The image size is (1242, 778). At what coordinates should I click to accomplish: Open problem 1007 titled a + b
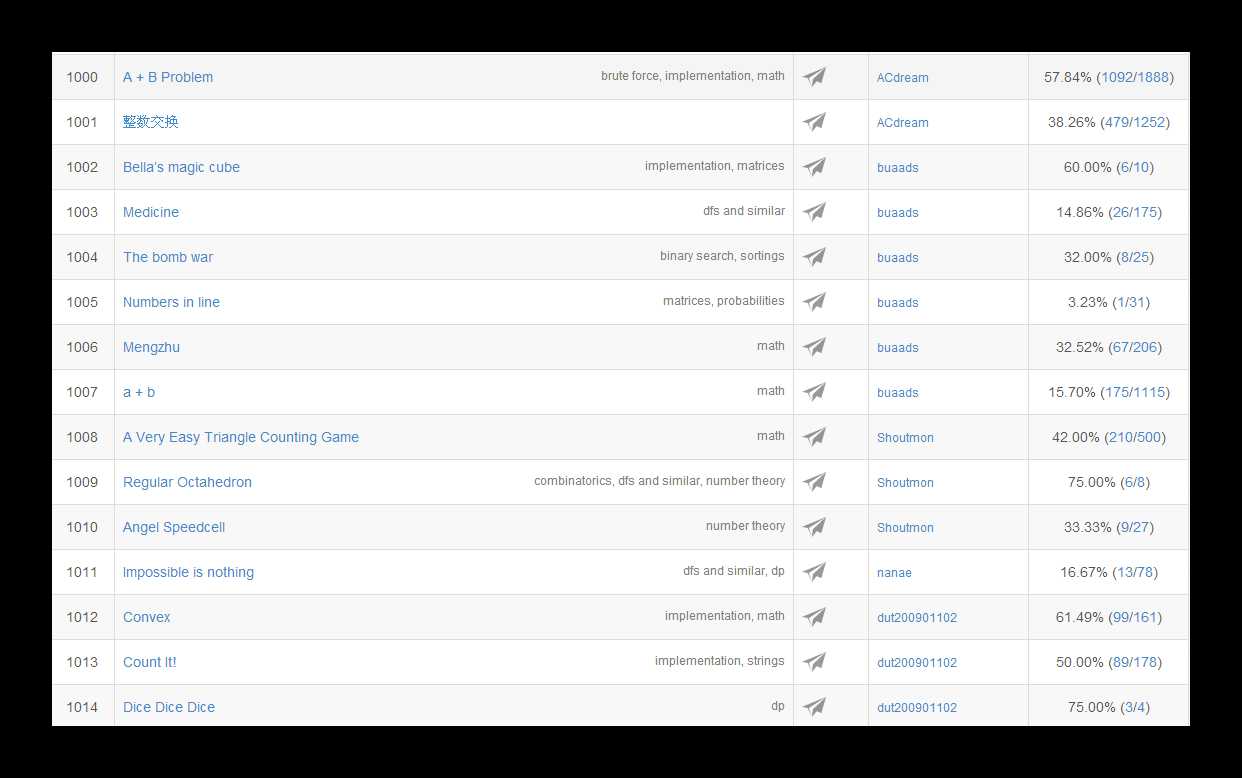click(139, 392)
